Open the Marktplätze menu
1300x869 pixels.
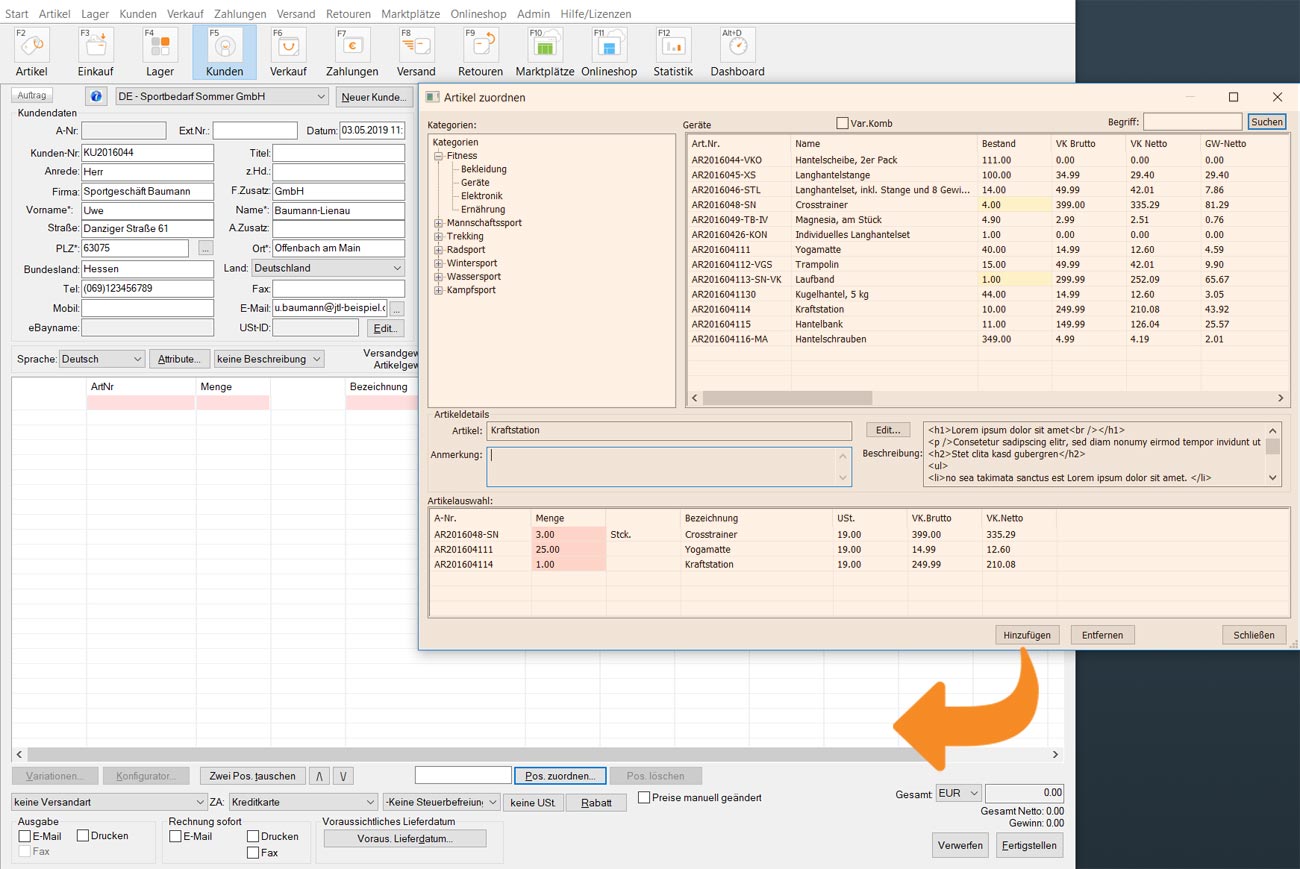click(x=409, y=14)
